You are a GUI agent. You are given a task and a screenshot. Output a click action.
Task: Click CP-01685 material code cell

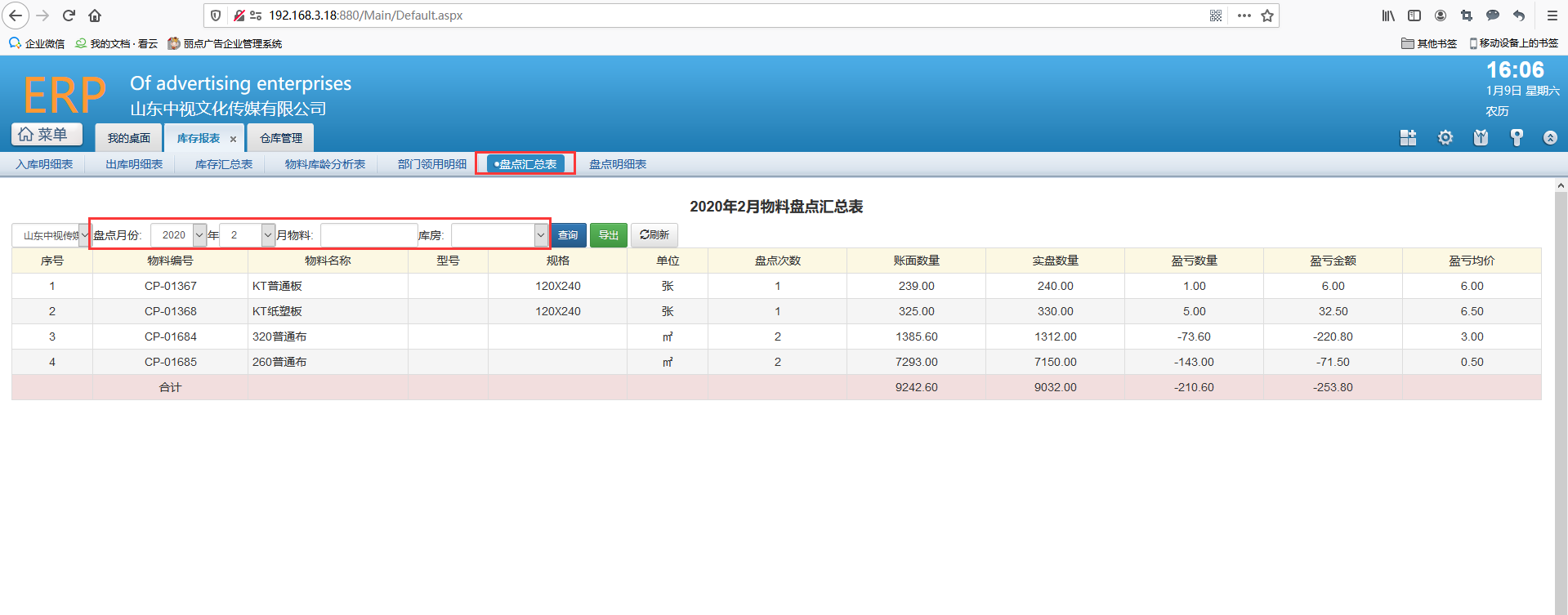[x=170, y=362]
